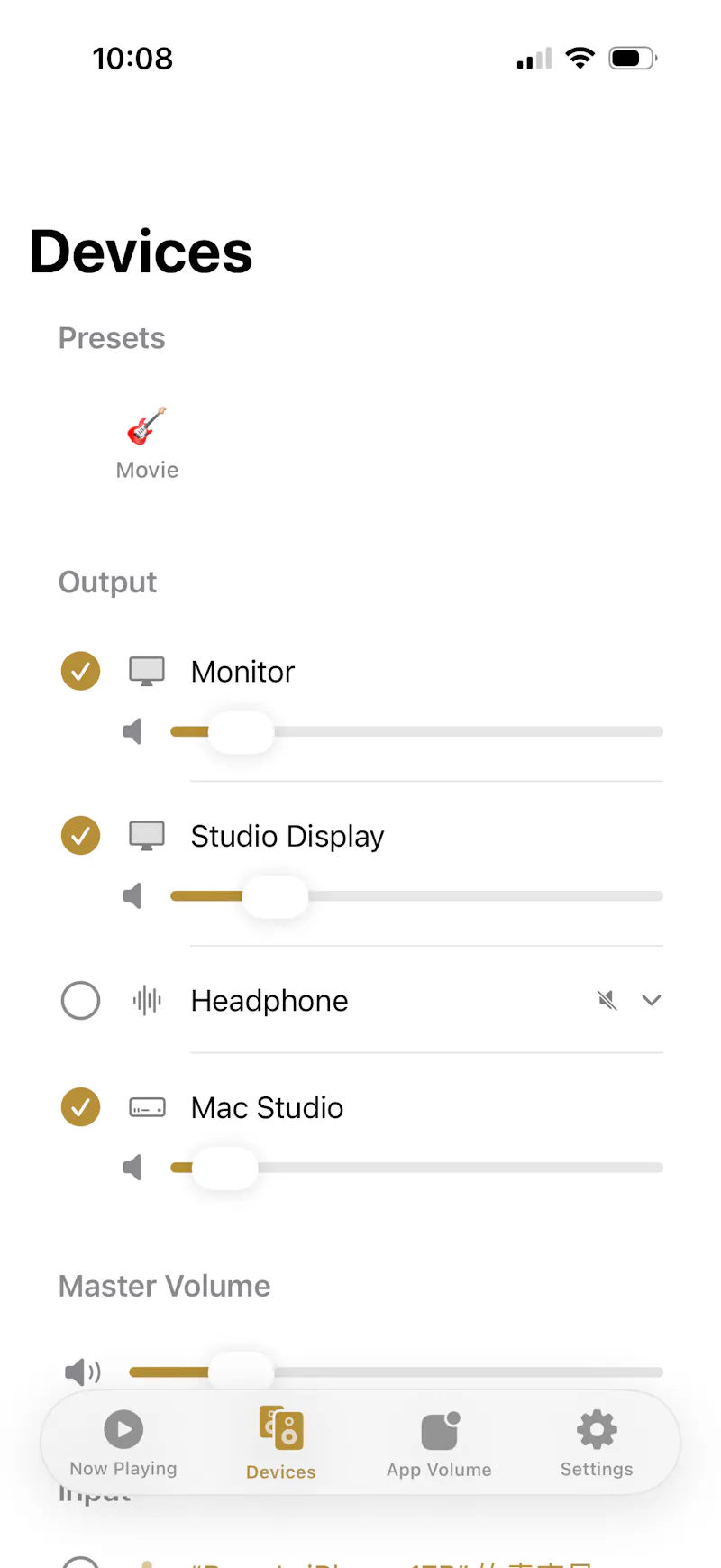Deselect the Mac Studio output
Image resolution: width=721 pixels, height=1568 pixels.
(x=80, y=1107)
